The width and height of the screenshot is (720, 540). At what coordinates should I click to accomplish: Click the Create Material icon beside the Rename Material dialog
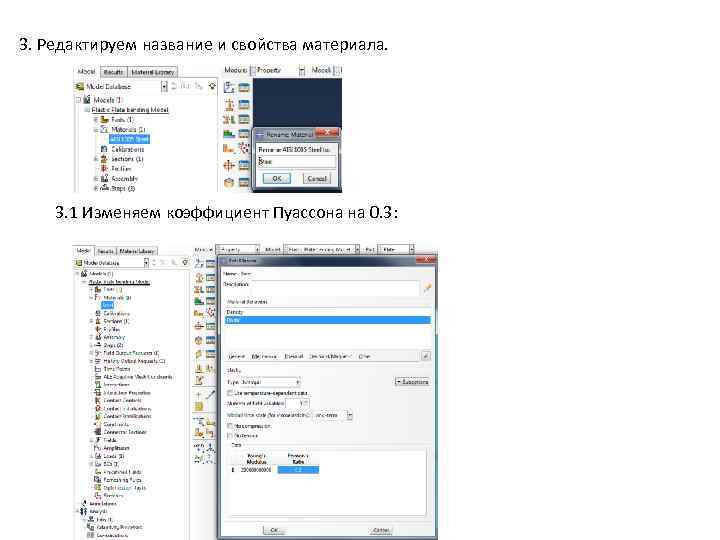coord(229,87)
